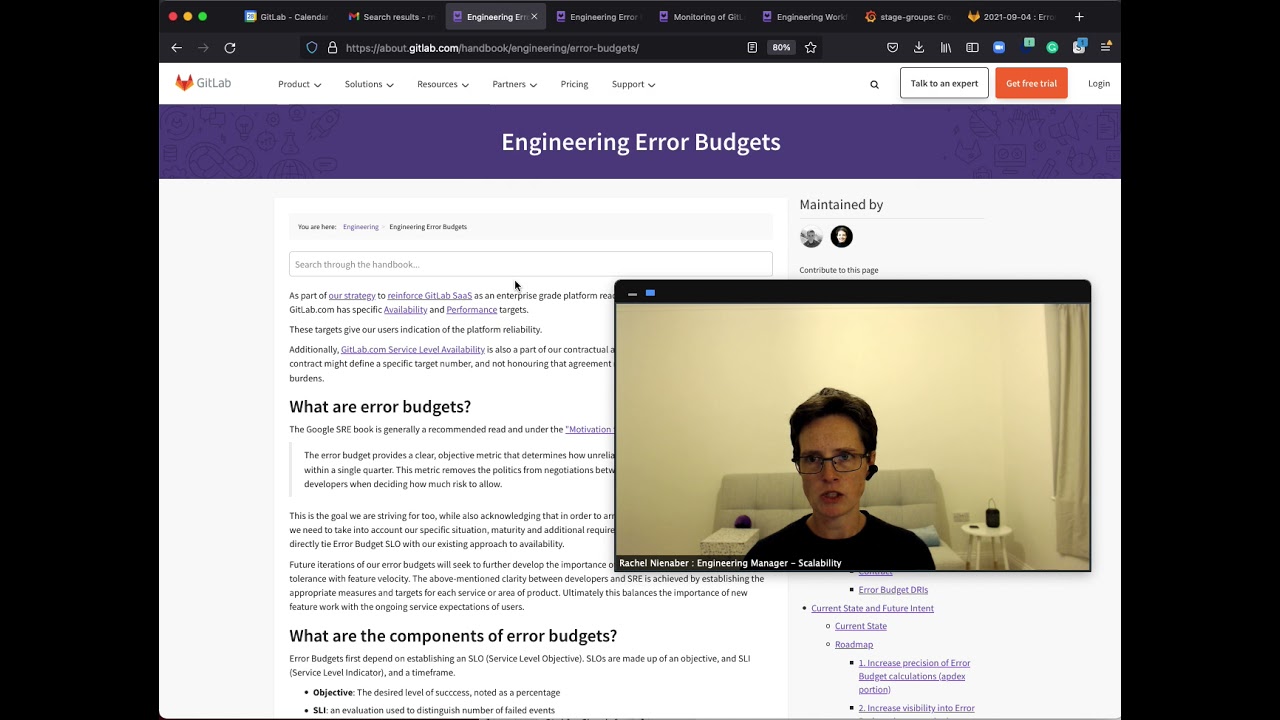Viewport: 1280px width, 720px height.
Task: Focus the Search through the handbook field
Action: (x=531, y=264)
